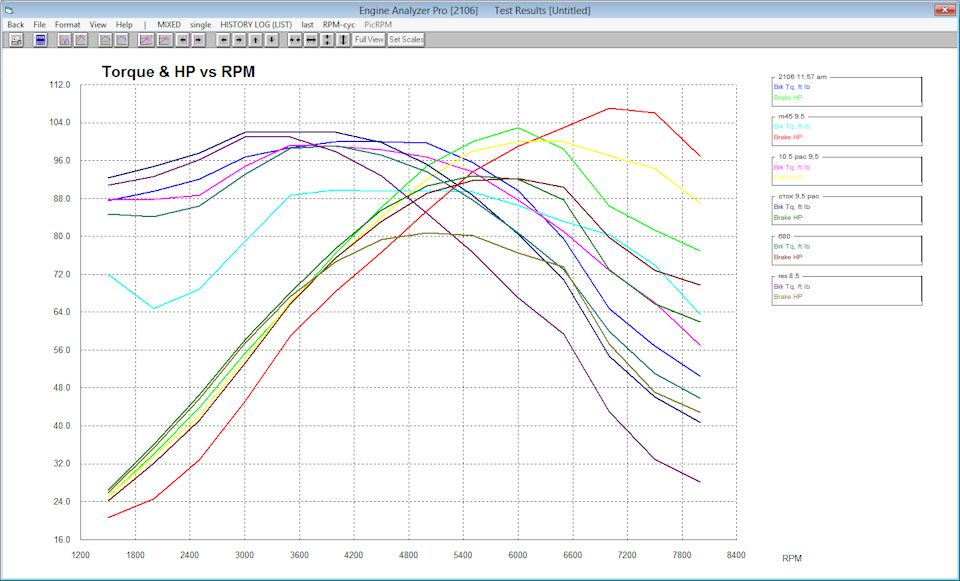Click Brk Tq, ft lb under res 8.5

tap(792, 287)
